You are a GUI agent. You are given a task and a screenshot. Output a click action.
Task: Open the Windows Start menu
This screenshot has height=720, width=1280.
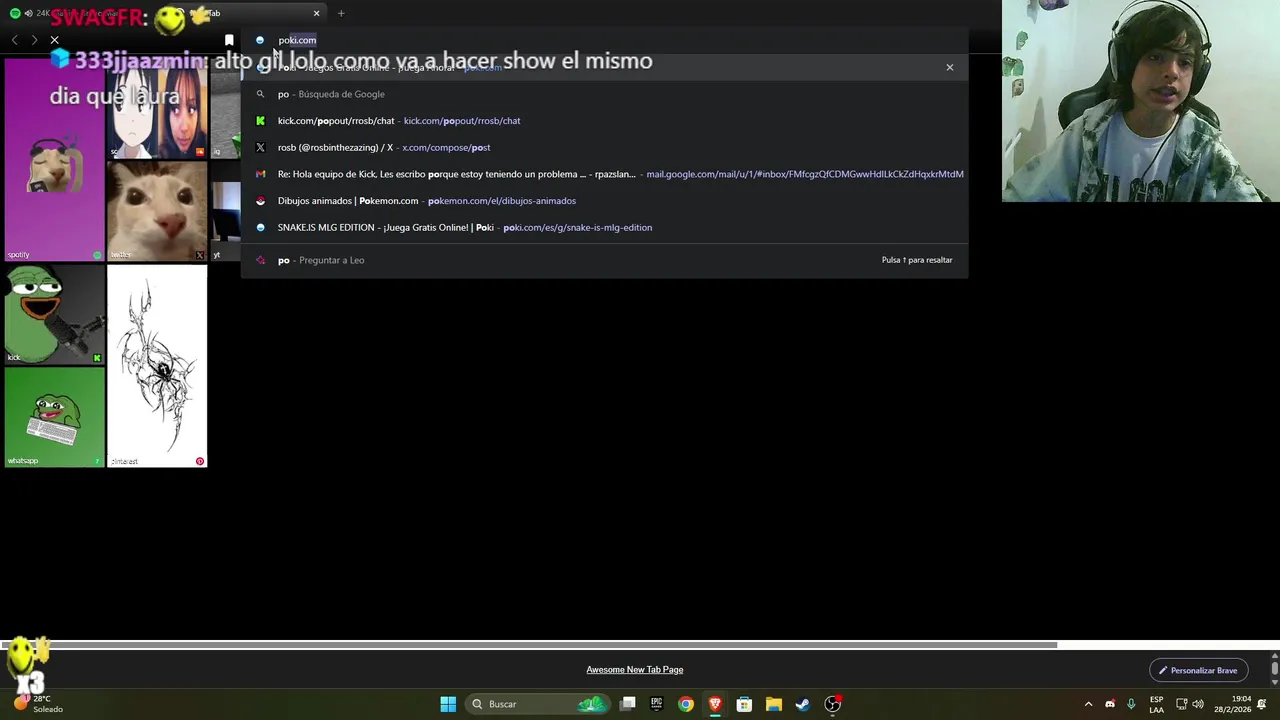448,704
